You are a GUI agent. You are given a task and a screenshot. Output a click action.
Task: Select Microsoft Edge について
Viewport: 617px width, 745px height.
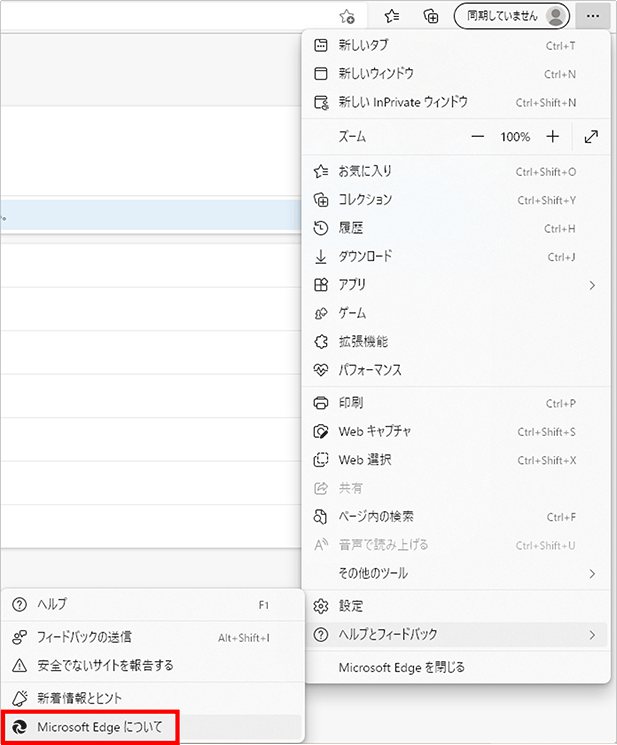click(152, 726)
